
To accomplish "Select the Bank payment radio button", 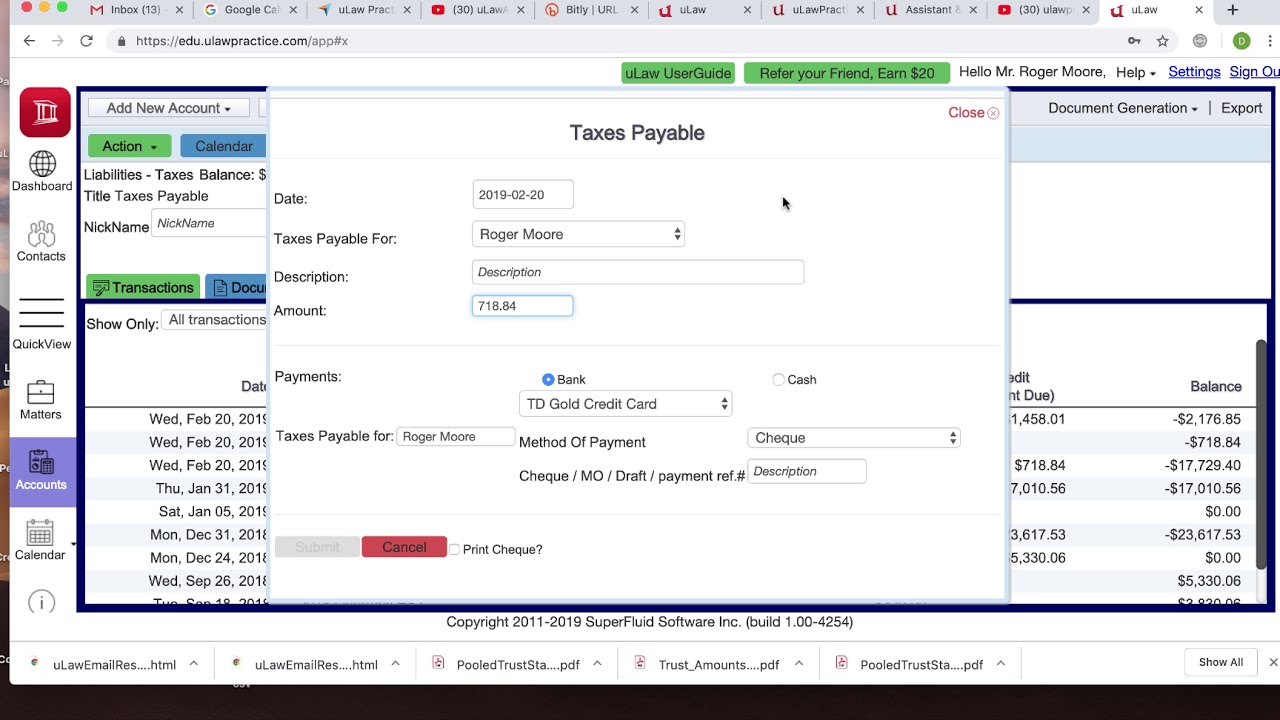I will click(x=548, y=380).
